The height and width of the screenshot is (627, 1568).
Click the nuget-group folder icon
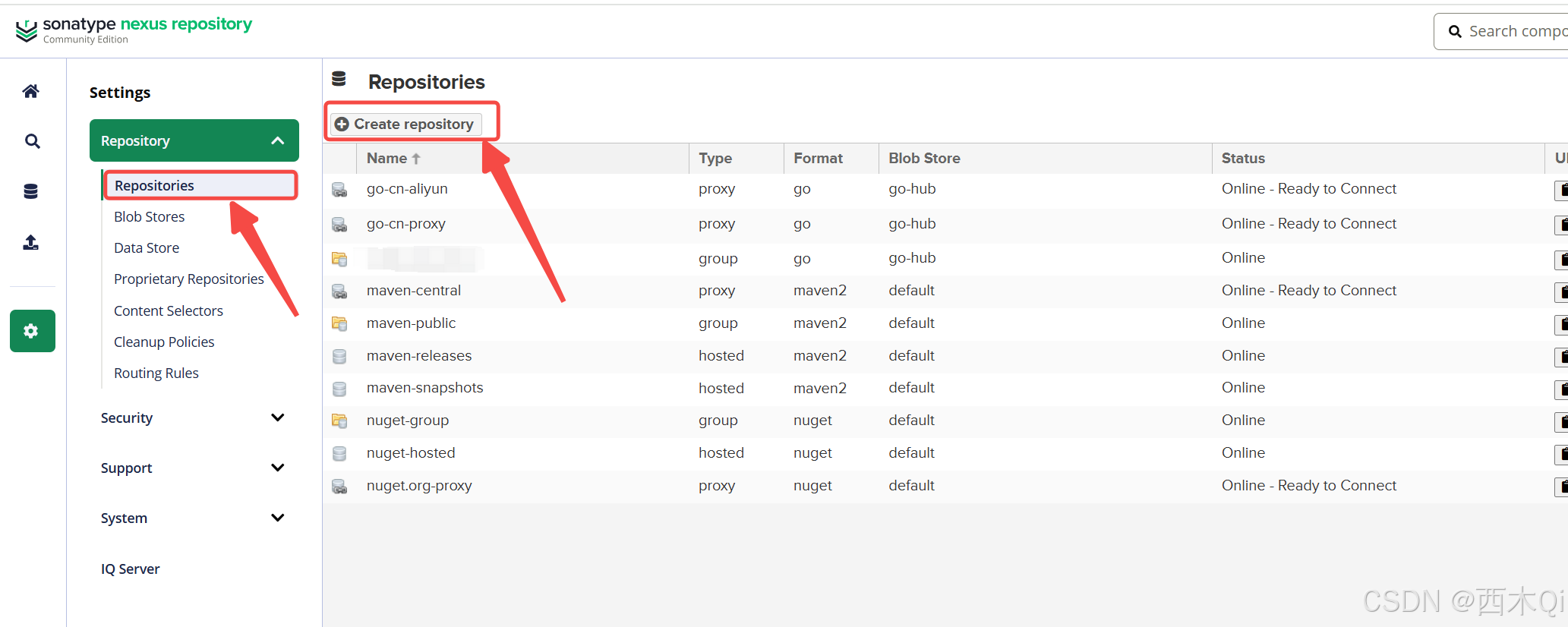pyautogui.click(x=339, y=421)
